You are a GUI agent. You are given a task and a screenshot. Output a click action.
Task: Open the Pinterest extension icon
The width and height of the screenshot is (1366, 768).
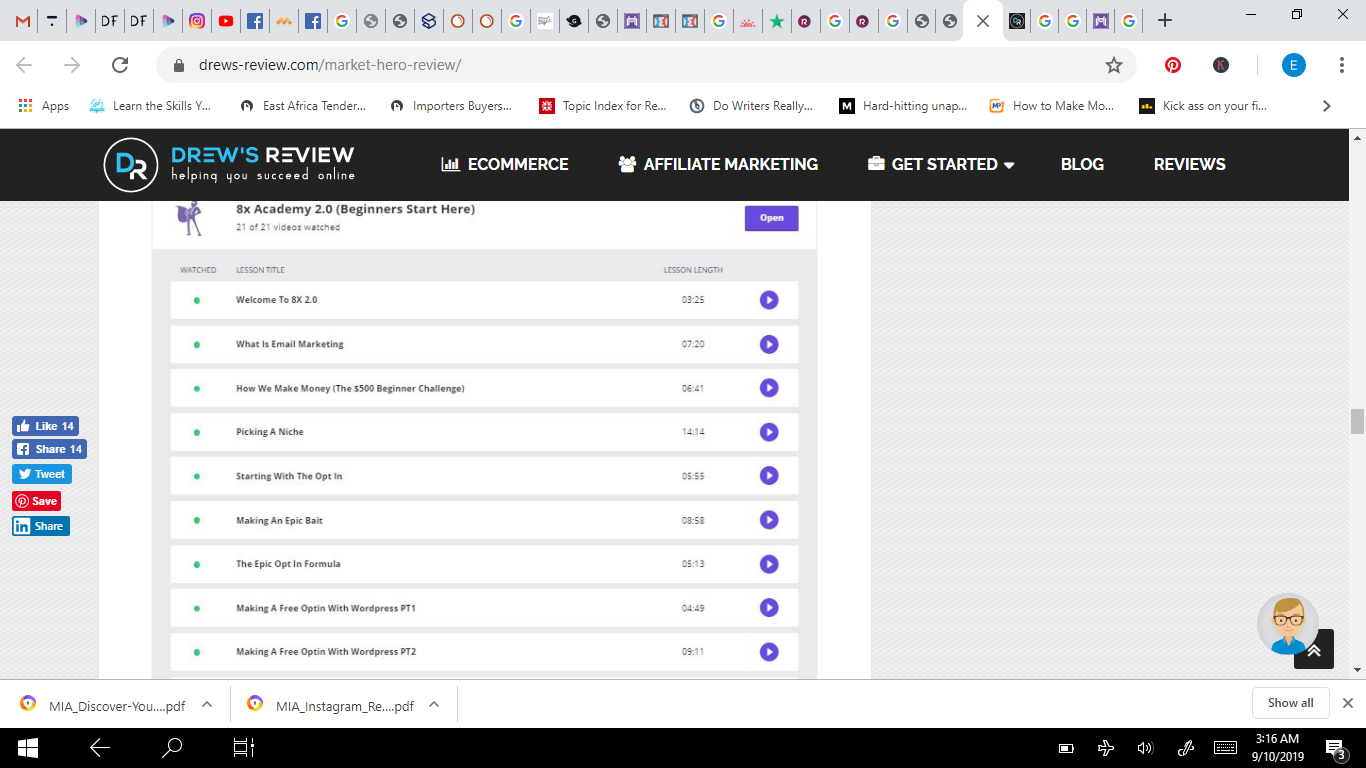[x=1173, y=65]
